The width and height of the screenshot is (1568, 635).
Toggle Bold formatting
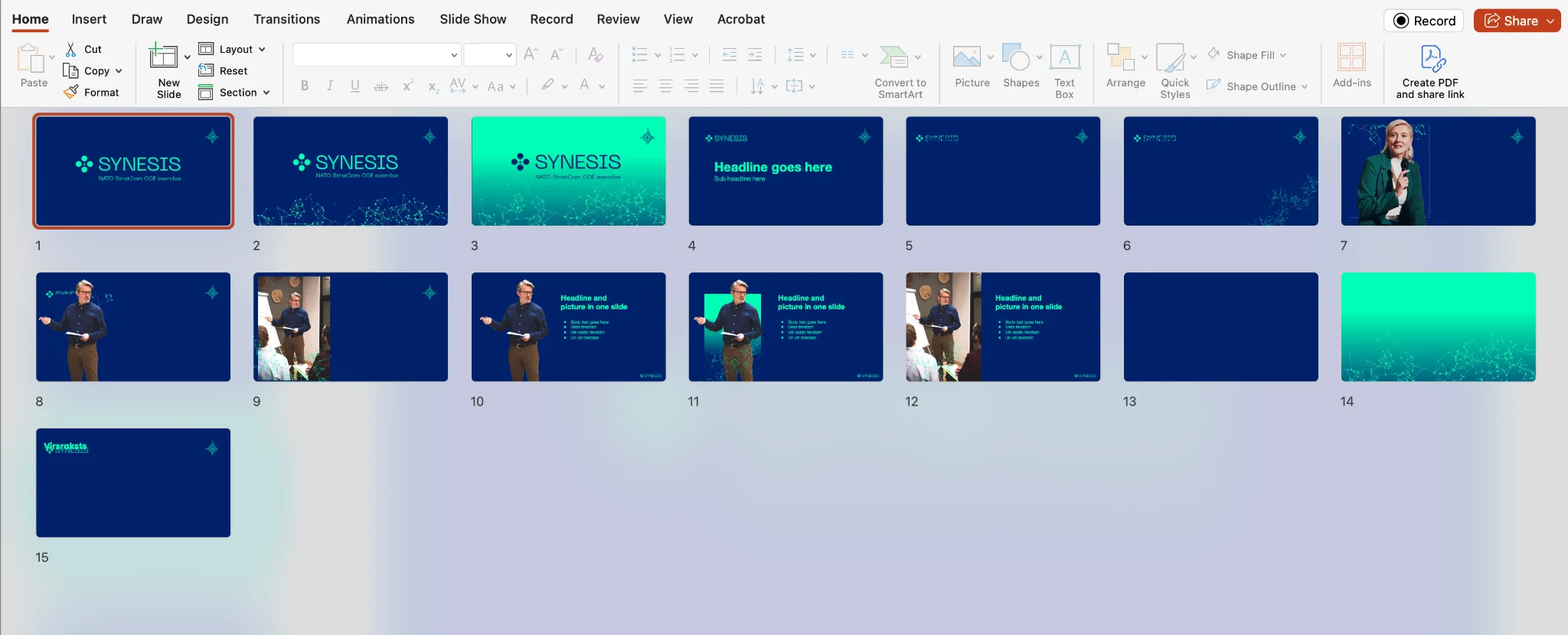(305, 86)
